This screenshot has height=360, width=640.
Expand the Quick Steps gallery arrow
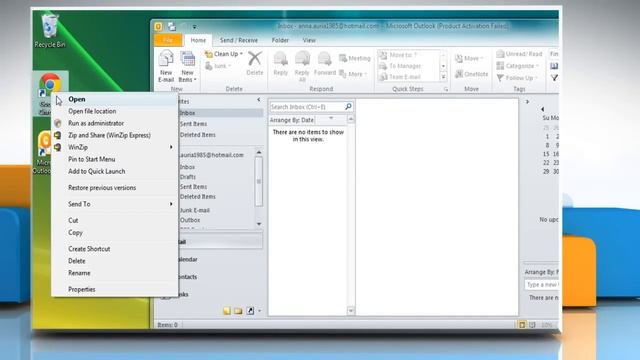click(444, 77)
